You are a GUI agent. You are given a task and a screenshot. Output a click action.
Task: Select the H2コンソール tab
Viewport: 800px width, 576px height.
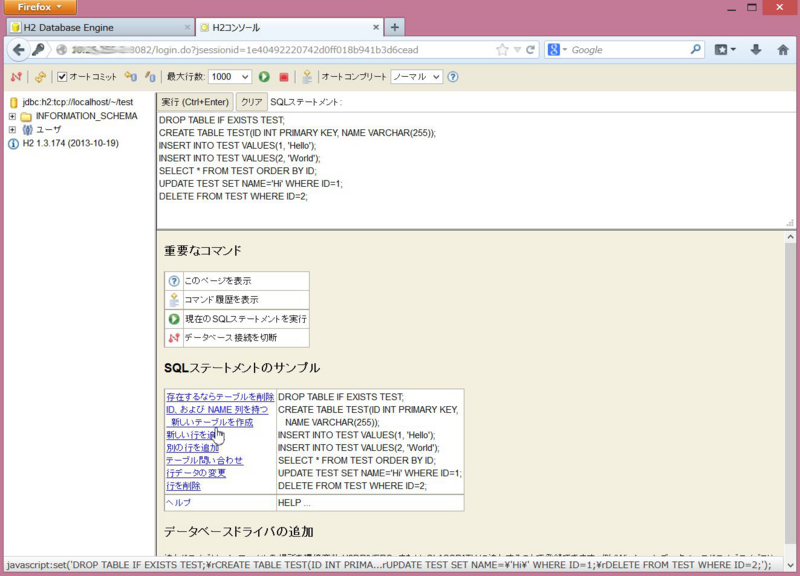click(289, 28)
